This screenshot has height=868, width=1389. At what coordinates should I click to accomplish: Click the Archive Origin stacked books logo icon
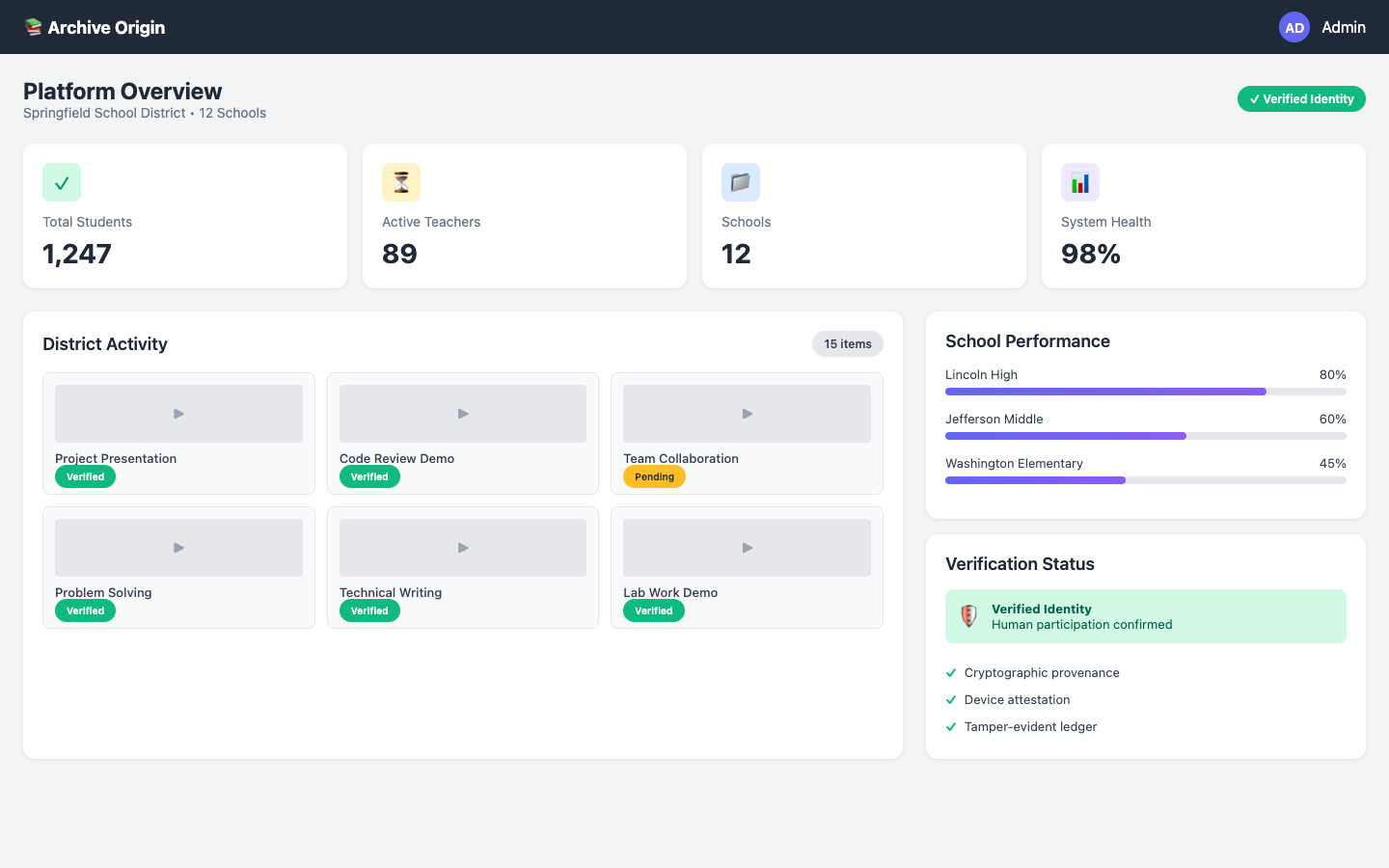34,27
